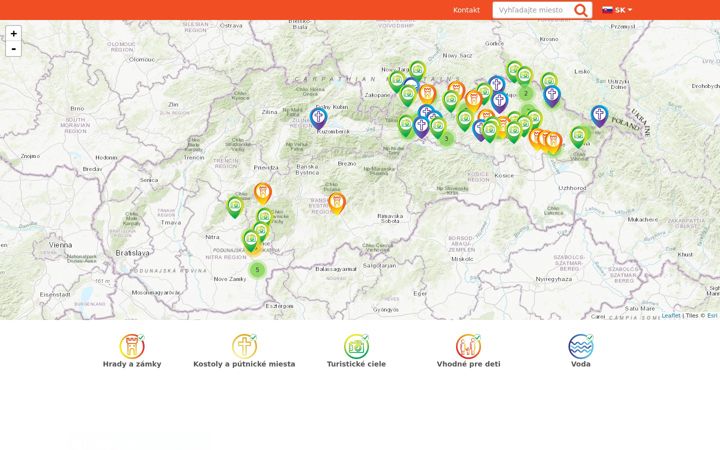Open the SK language dropdown

(x=617, y=10)
